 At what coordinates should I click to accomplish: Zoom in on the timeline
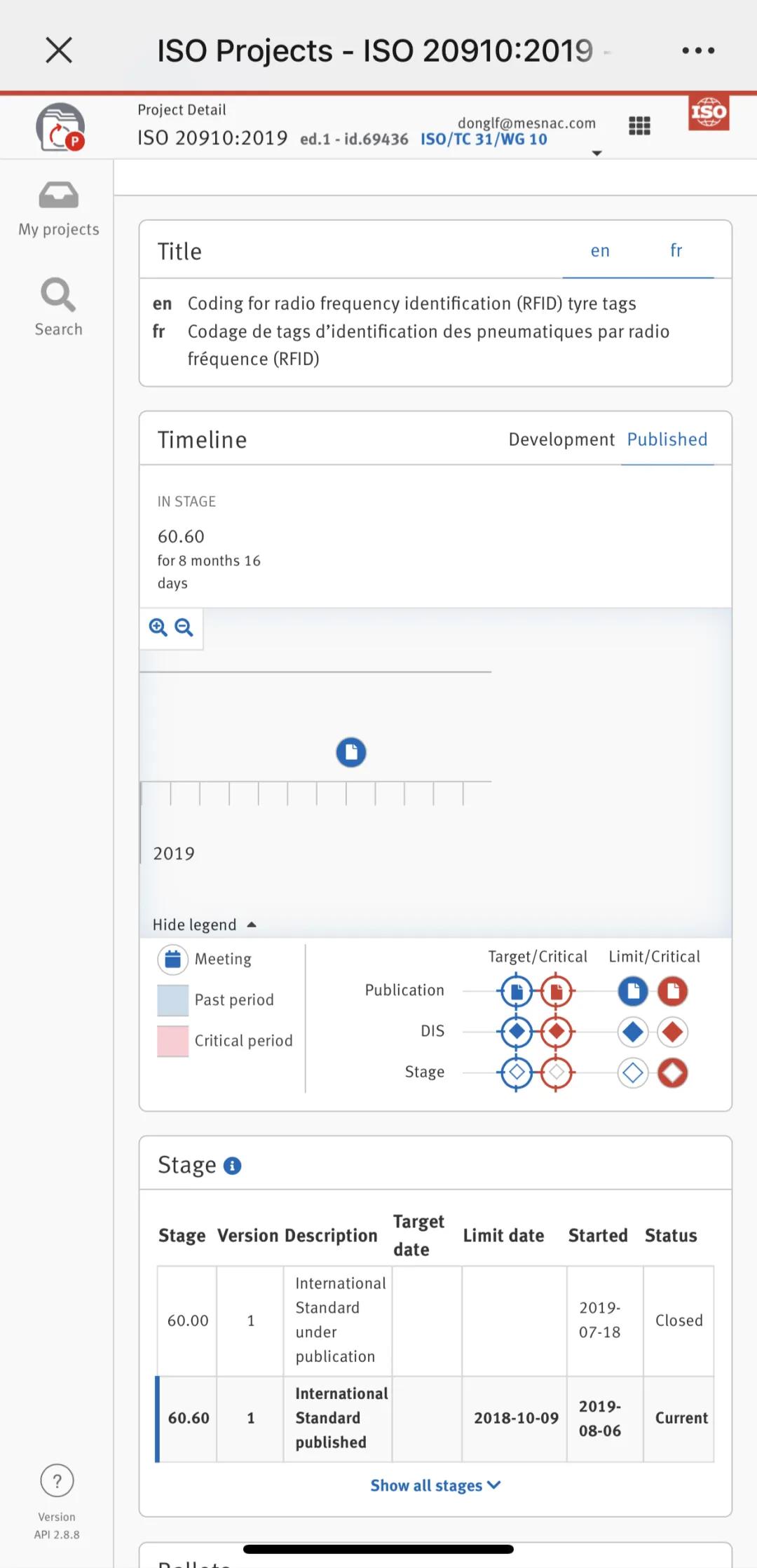(x=158, y=627)
